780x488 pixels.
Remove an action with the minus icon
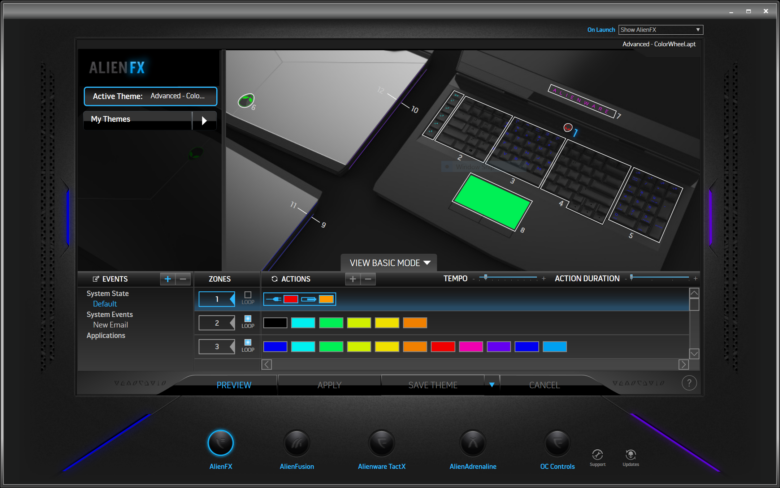(x=368, y=279)
